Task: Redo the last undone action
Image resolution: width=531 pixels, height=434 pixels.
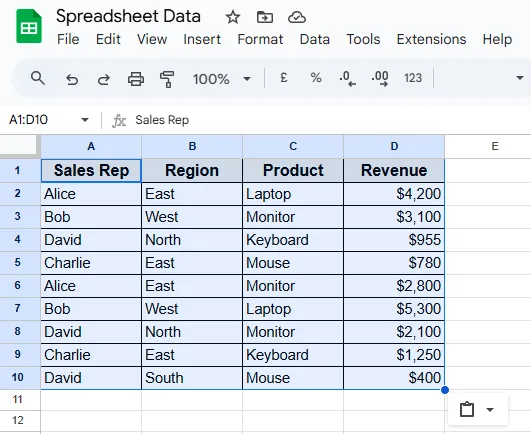Action: 104,79
